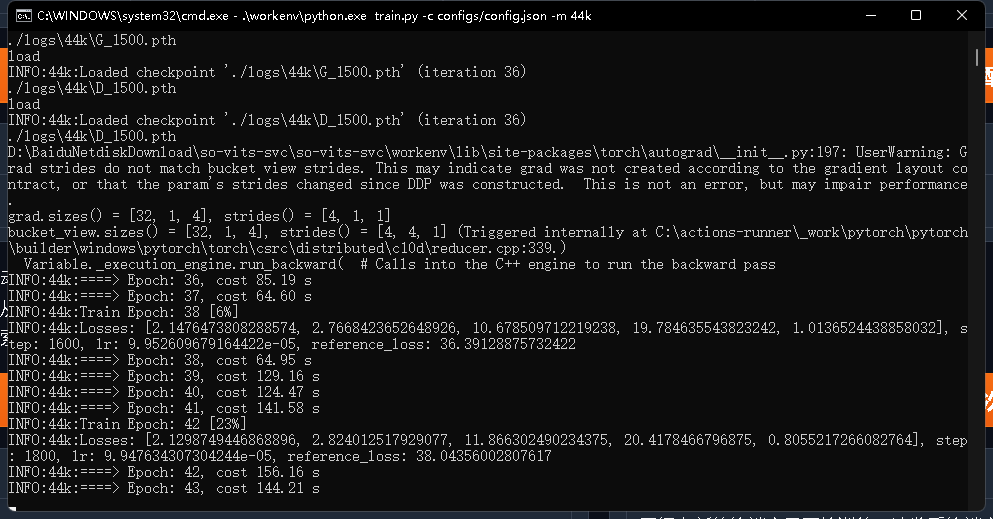Click the 'grad.sizes() = [32, 1, 4]' line
The height and width of the screenshot is (519, 993).
199,216
